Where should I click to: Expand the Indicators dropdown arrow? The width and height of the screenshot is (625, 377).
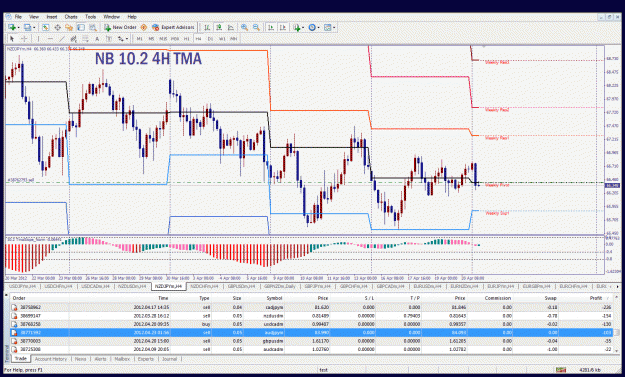pyautogui.click(x=303, y=27)
